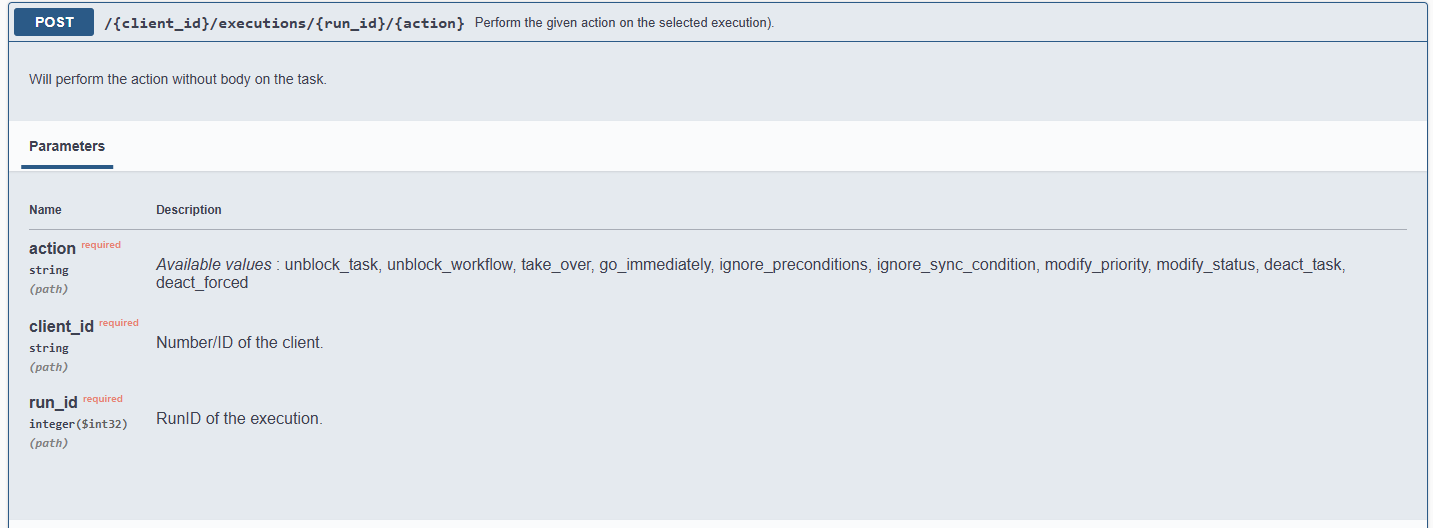Click the client_id parameter name
This screenshot has height=528, width=1433.
point(61,327)
